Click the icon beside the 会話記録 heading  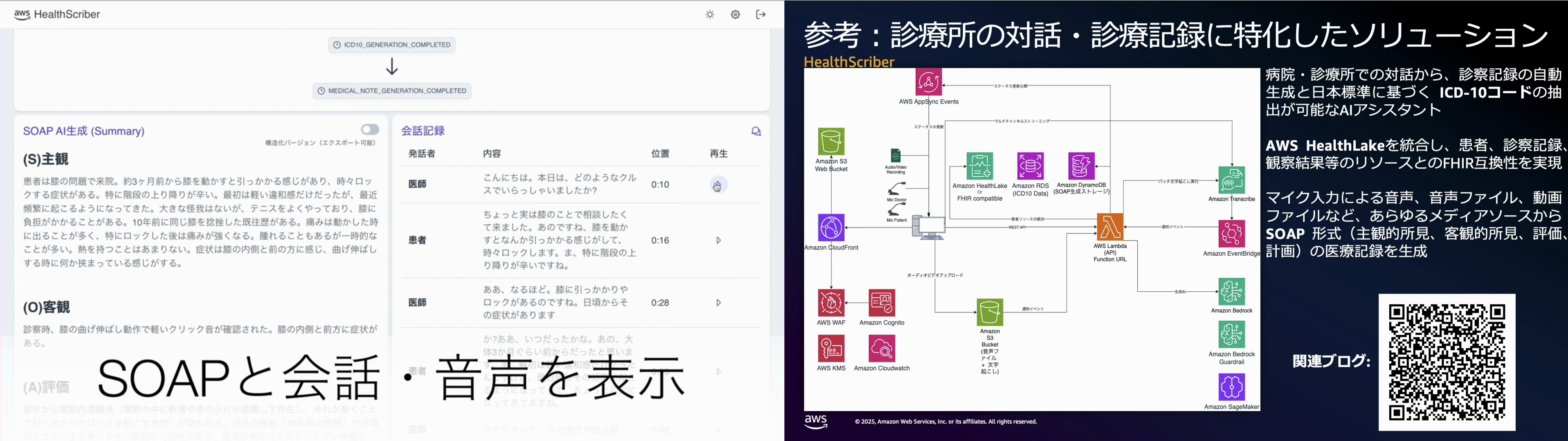point(756,131)
